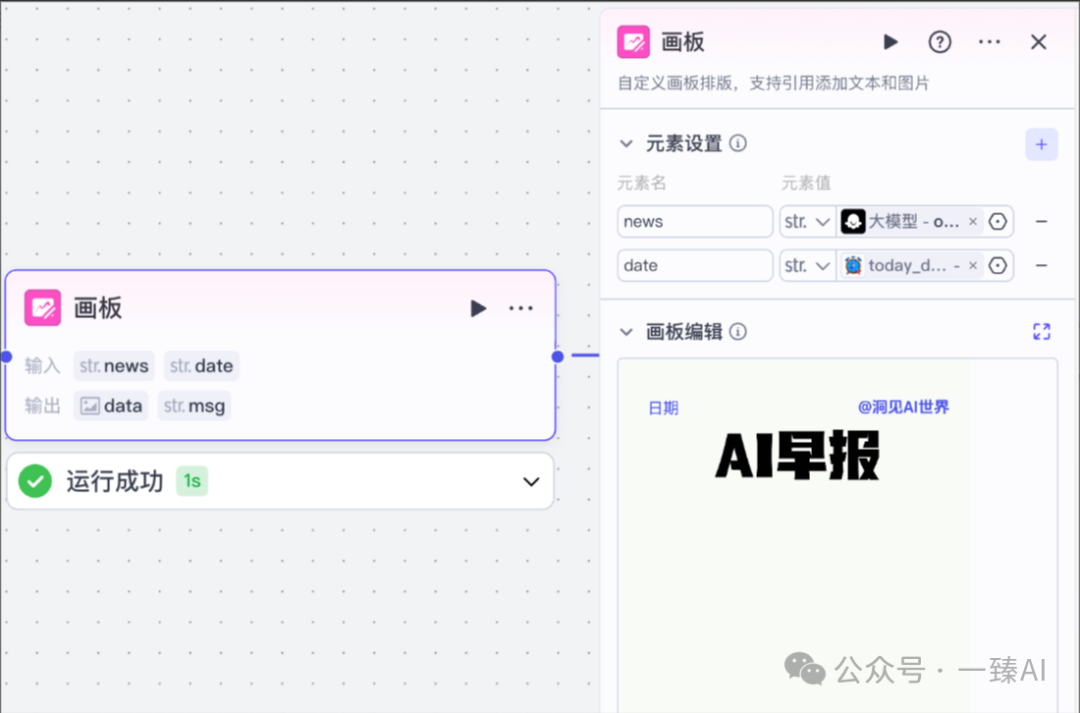Collapse the 元素设置 section
This screenshot has height=713, width=1080.
(x=626, y=143)
